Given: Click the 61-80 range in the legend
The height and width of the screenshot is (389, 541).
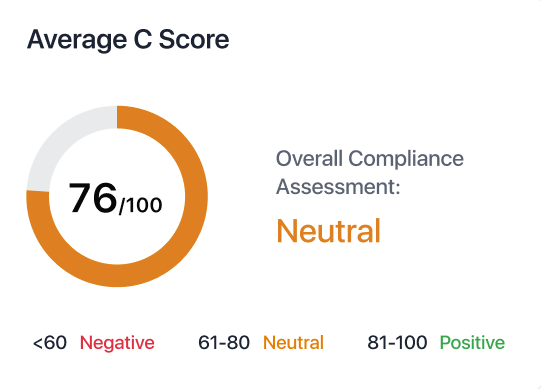Looking at the screenshot, I should coord(224,343).
